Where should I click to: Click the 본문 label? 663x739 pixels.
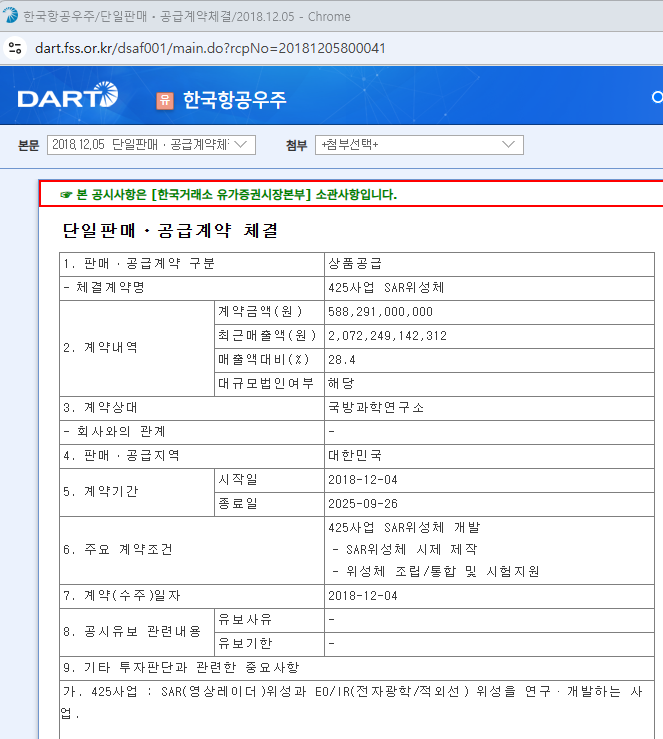(x=28, y=146)
